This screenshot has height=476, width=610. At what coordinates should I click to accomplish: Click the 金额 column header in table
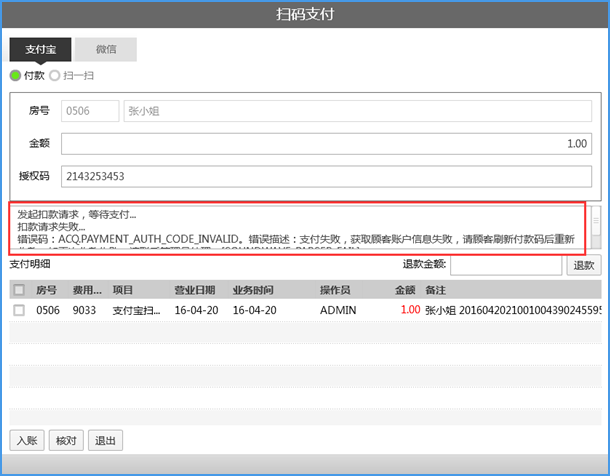(405, 290)
